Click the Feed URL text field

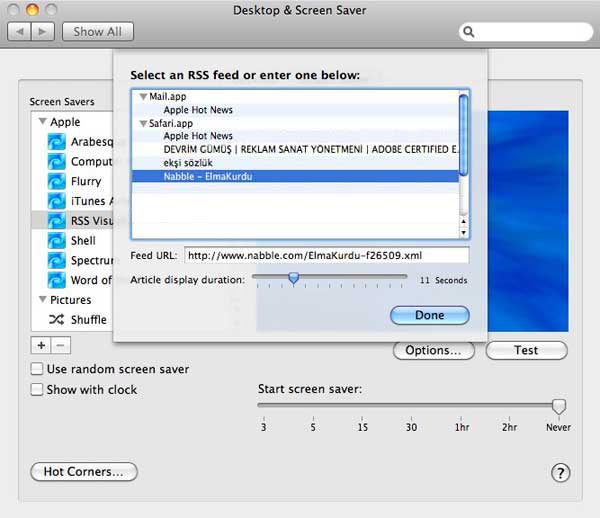[326, 255]
